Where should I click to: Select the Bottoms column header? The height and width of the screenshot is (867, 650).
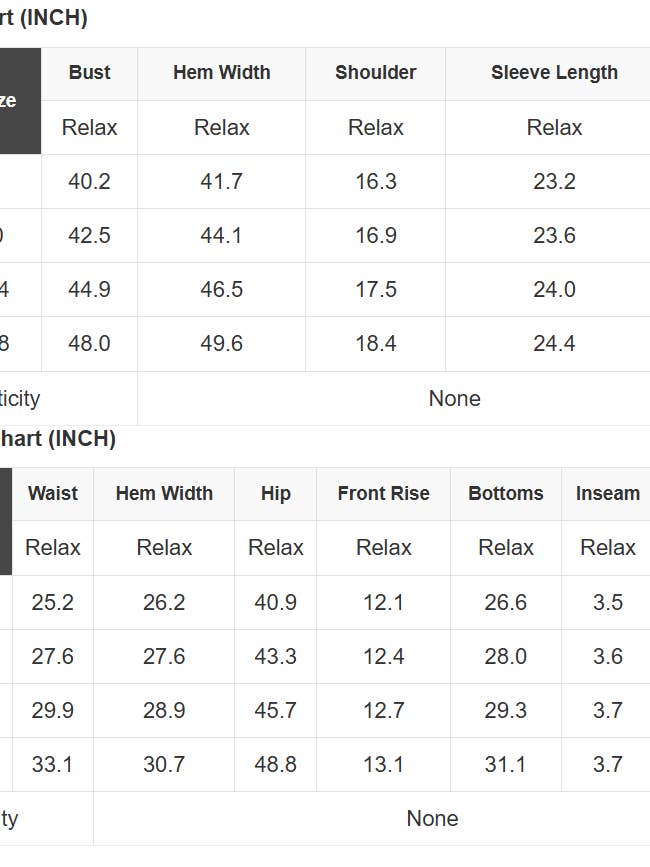coord(505,494)
